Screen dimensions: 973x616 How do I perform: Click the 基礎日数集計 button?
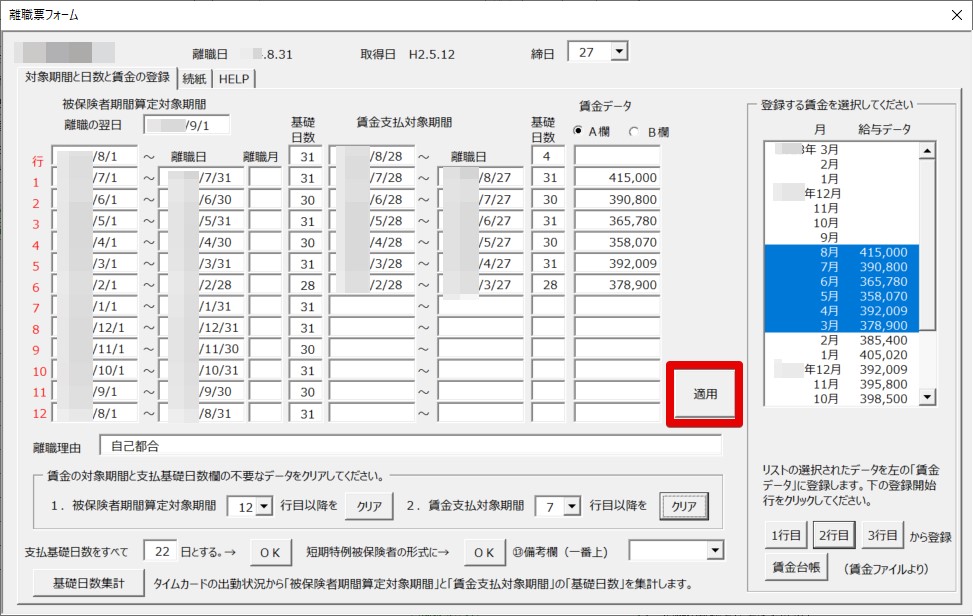pos(89,583)
